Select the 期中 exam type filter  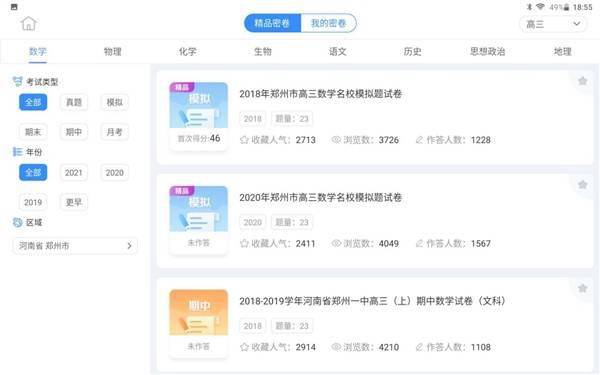74,132
